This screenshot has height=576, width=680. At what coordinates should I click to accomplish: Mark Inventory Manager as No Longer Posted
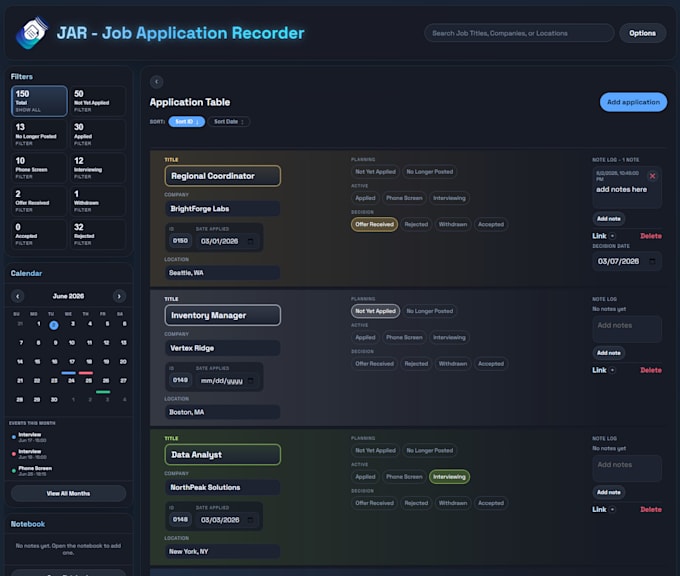pos(429,311)
